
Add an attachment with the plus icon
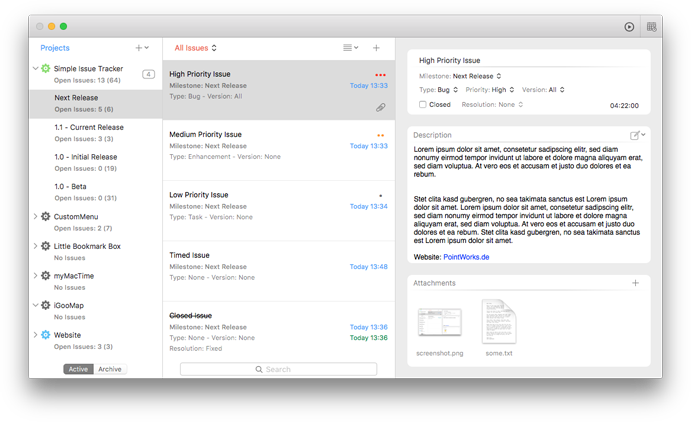tap(635, 283)
